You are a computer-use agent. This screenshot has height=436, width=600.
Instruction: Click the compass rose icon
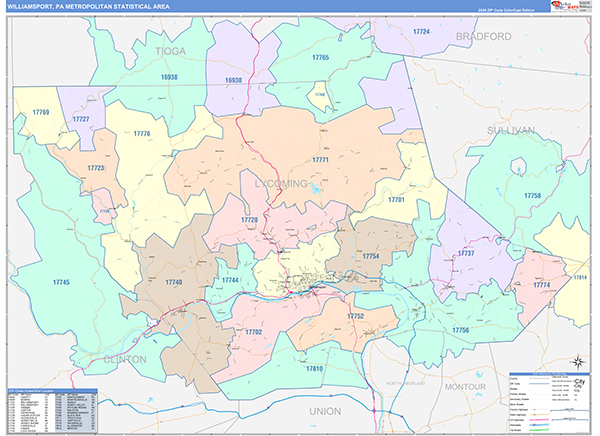pos(579,361)
